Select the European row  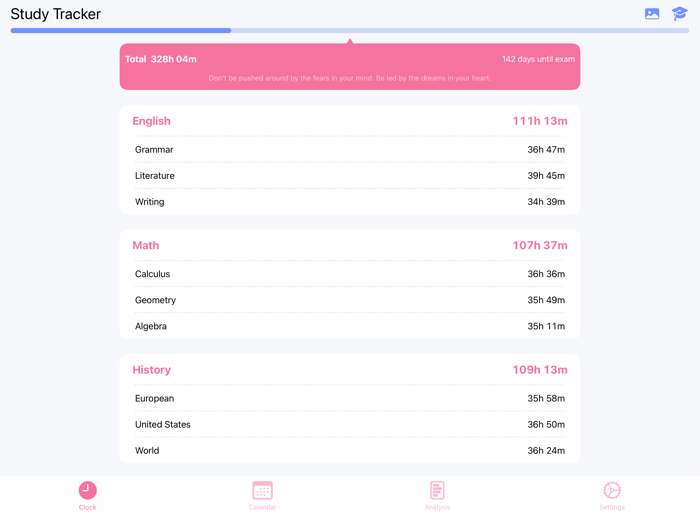350,398
